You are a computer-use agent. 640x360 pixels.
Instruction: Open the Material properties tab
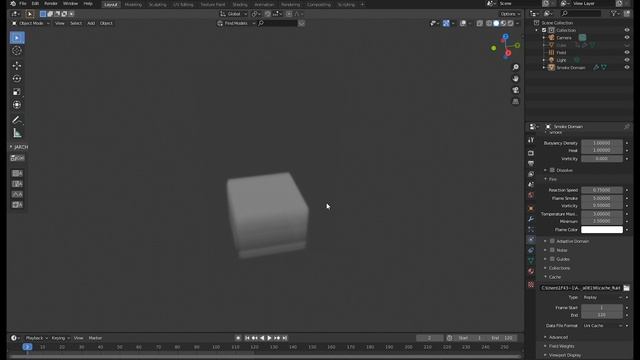pyautogui.click(x=531, y=271)
